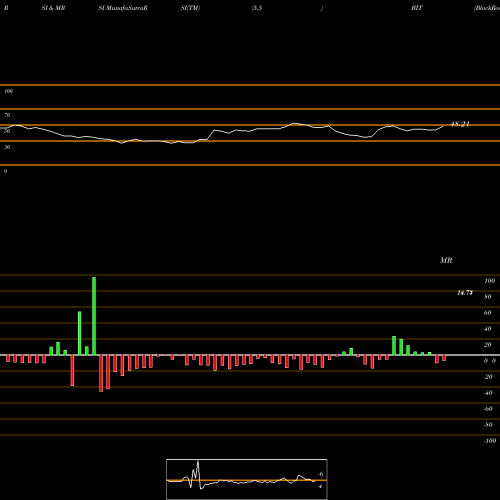This screenshot has height=500, width=500.
Task: Click the MR panel title
Action: (446, 260)
